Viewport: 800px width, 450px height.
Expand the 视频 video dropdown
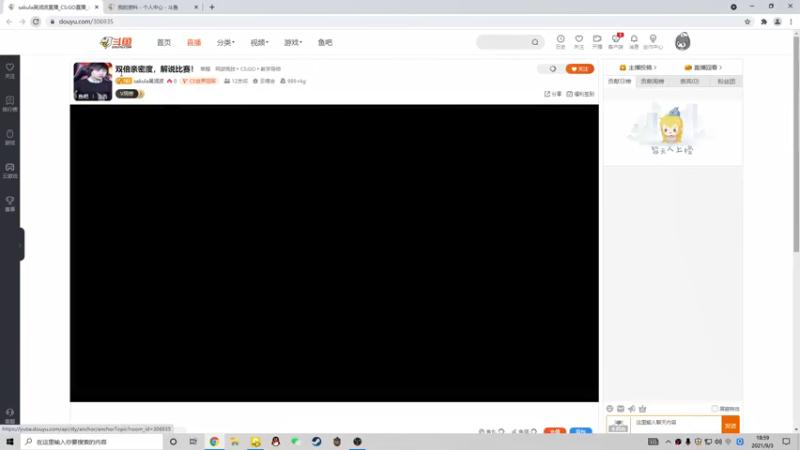pyautogui.click(x=259, y=42)
